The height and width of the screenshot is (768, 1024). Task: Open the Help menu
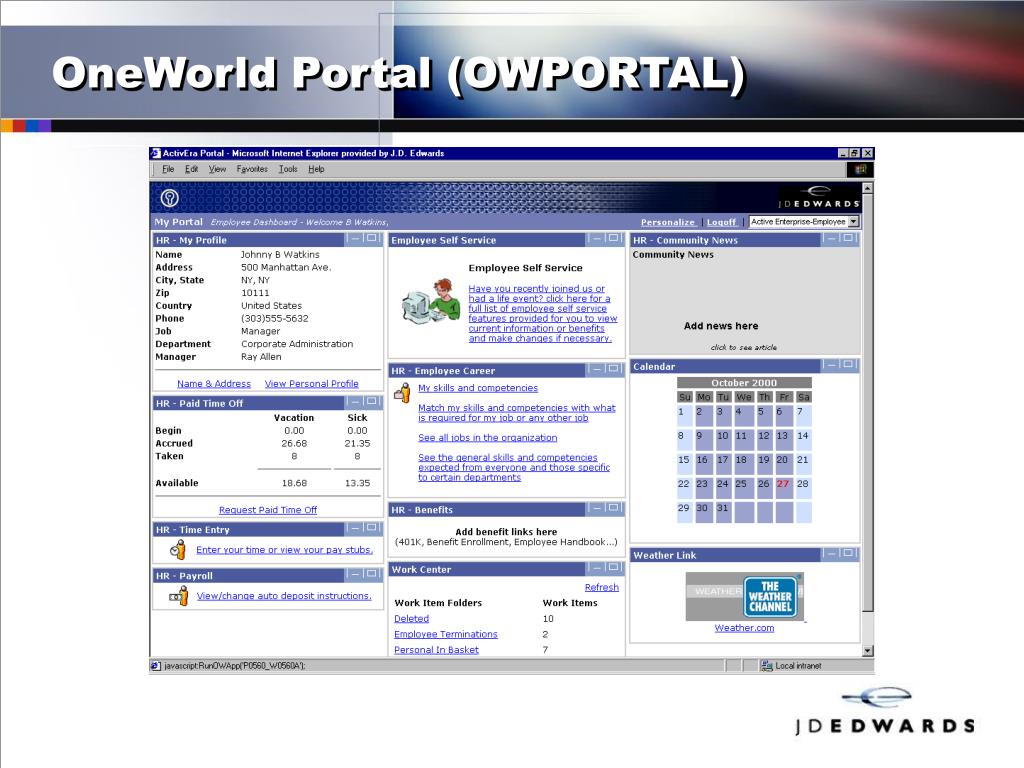click(x=316, y=169)
